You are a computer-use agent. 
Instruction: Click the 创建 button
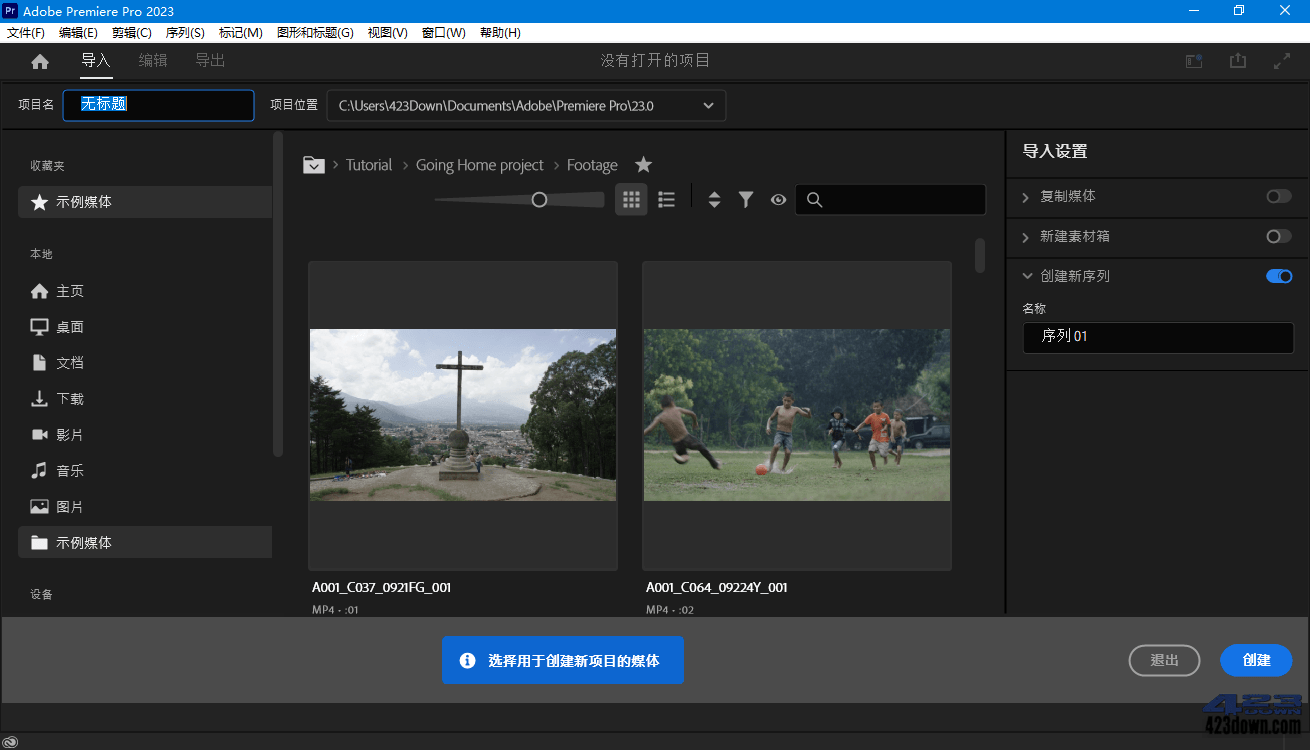coord(1256,660)
